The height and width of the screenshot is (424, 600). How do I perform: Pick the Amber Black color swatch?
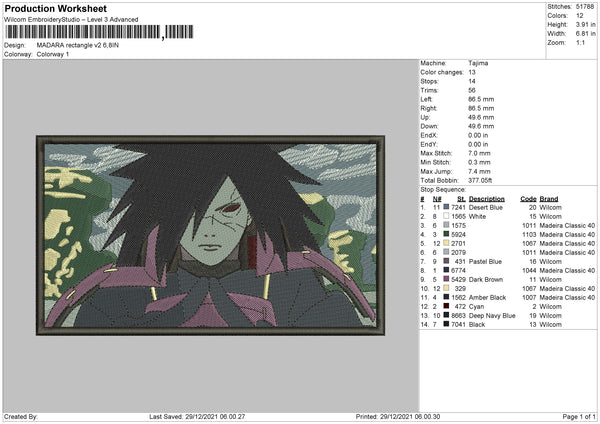(446, 297)
